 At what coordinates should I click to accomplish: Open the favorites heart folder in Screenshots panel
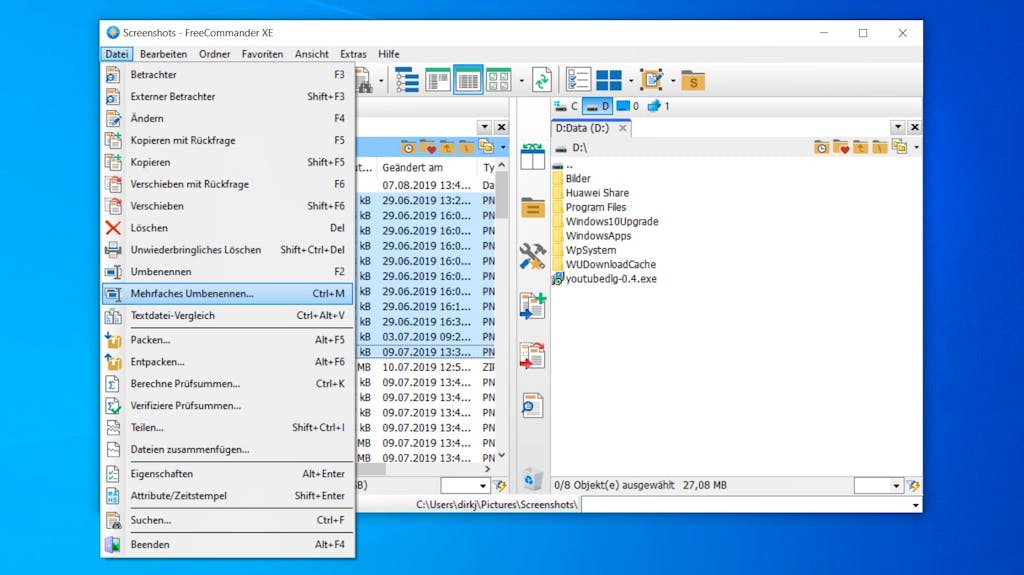428,148
